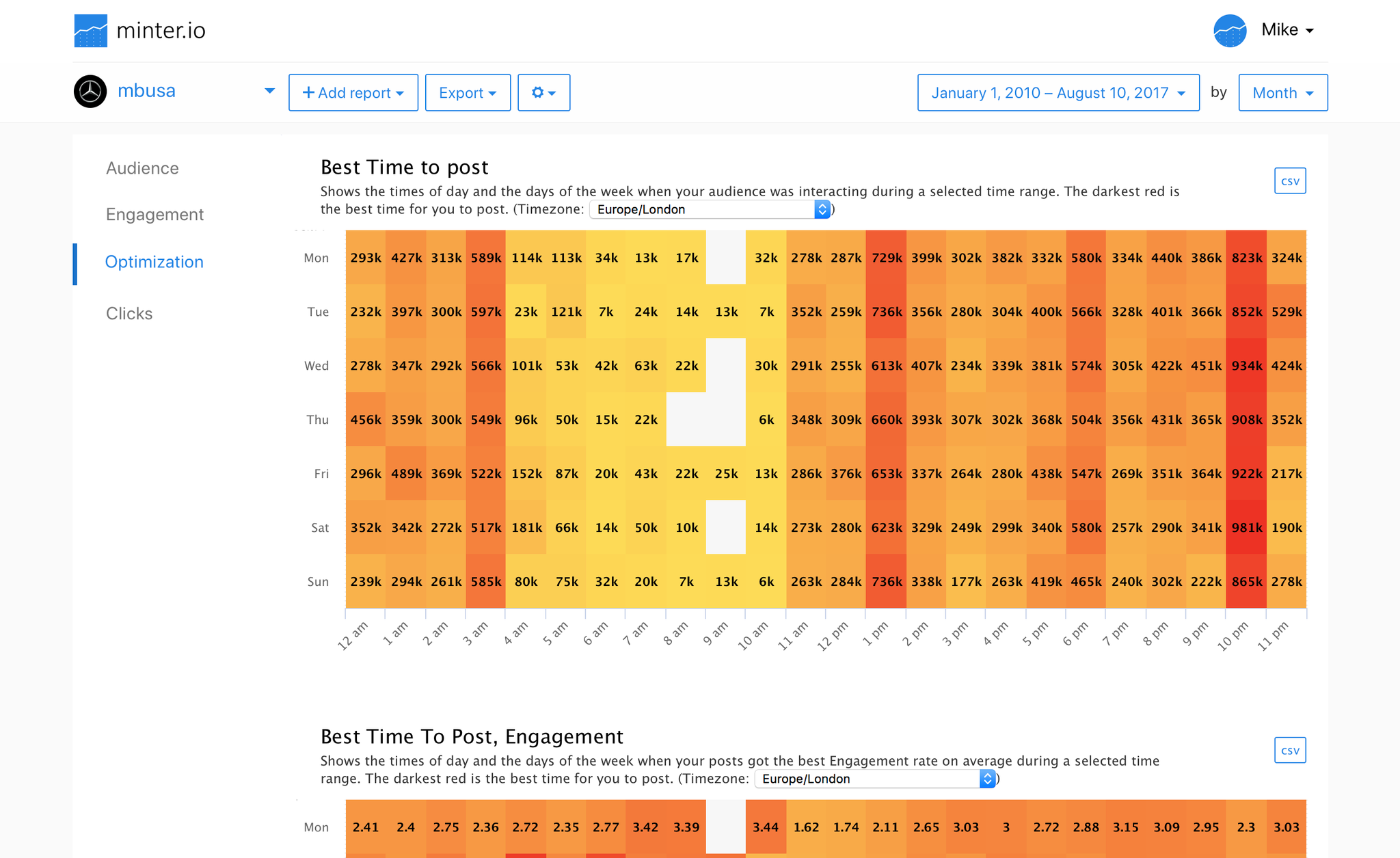
Task: Open the Month aggregation dropdown
Action: tap(1282, 92)
